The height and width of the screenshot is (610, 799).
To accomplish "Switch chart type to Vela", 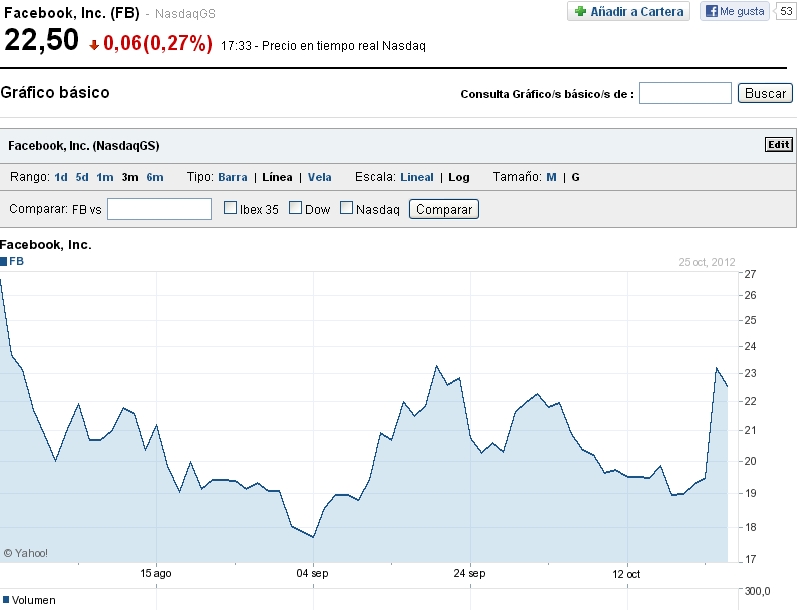I will point(319,177).
